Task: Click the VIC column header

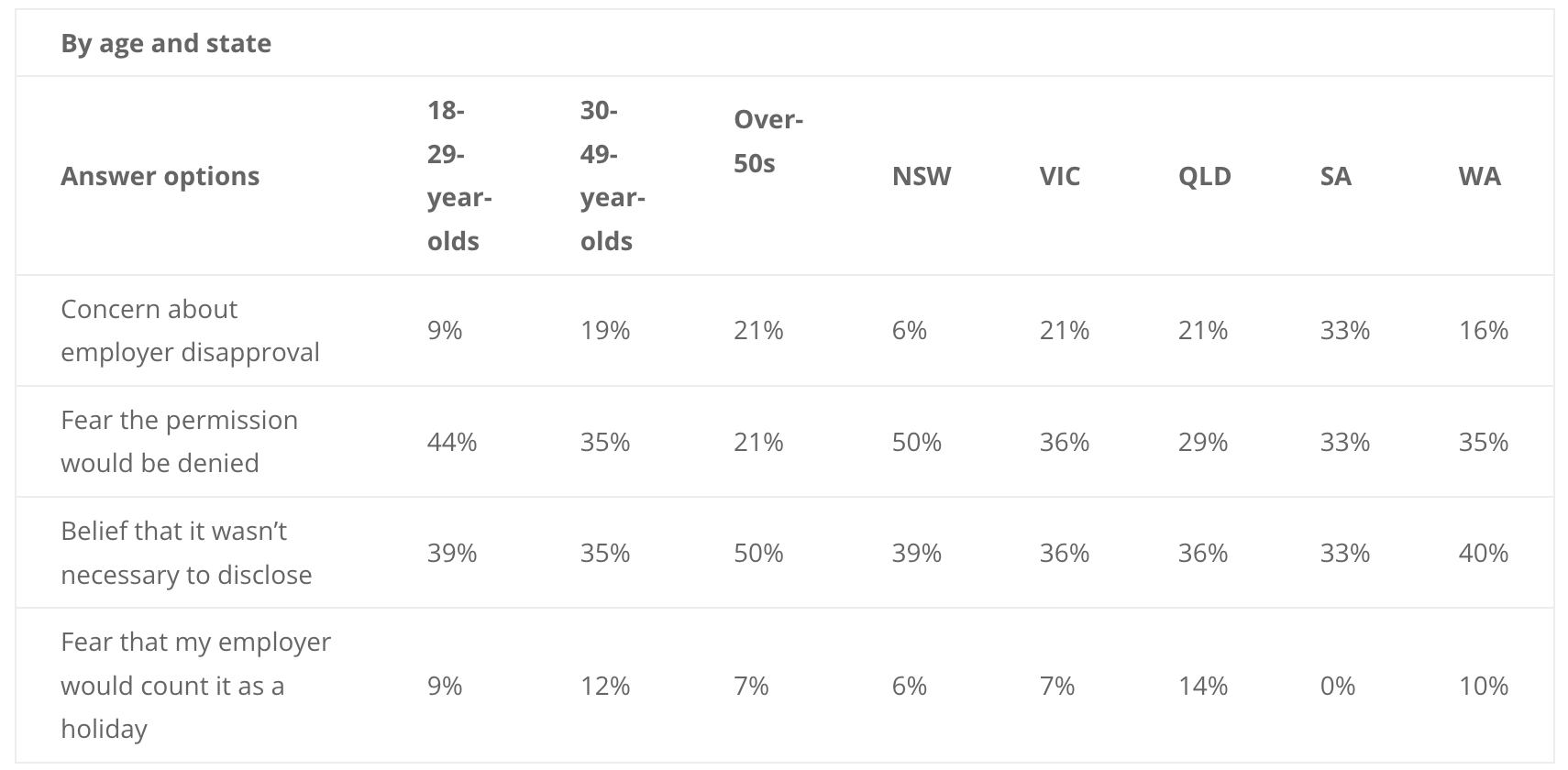Action: point(1060,176)
